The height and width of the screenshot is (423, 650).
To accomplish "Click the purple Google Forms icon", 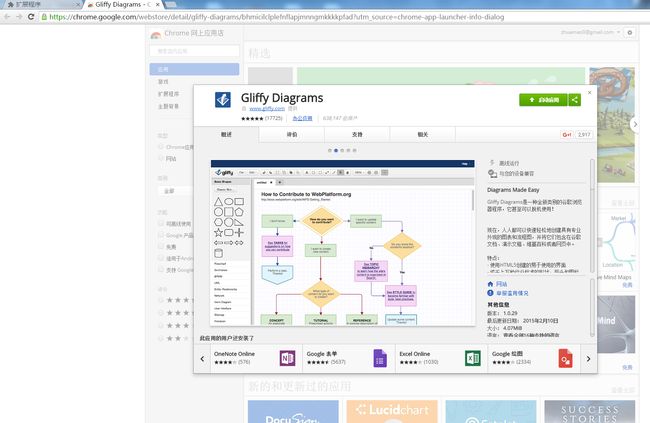I will pos(380,358).
